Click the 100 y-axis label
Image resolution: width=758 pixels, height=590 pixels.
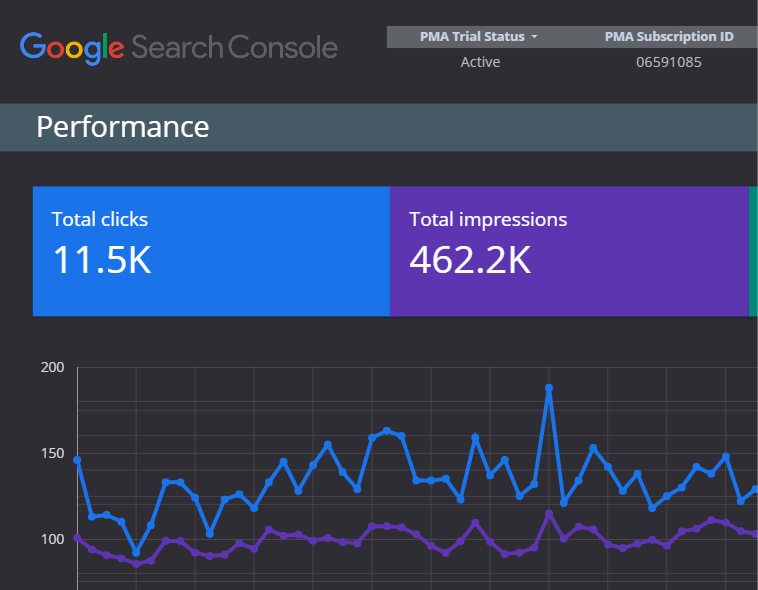(52, 539)
